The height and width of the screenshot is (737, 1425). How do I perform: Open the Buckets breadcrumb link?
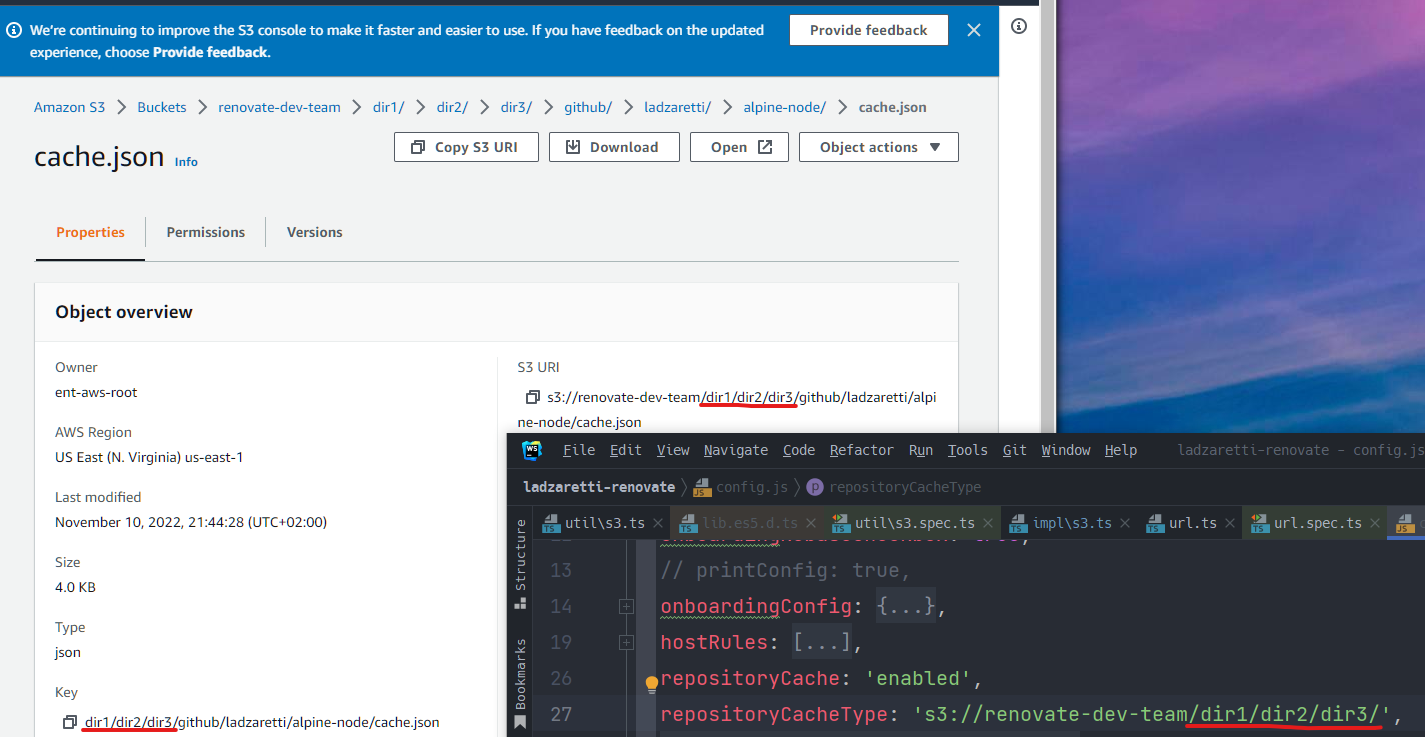coord(161,106)
